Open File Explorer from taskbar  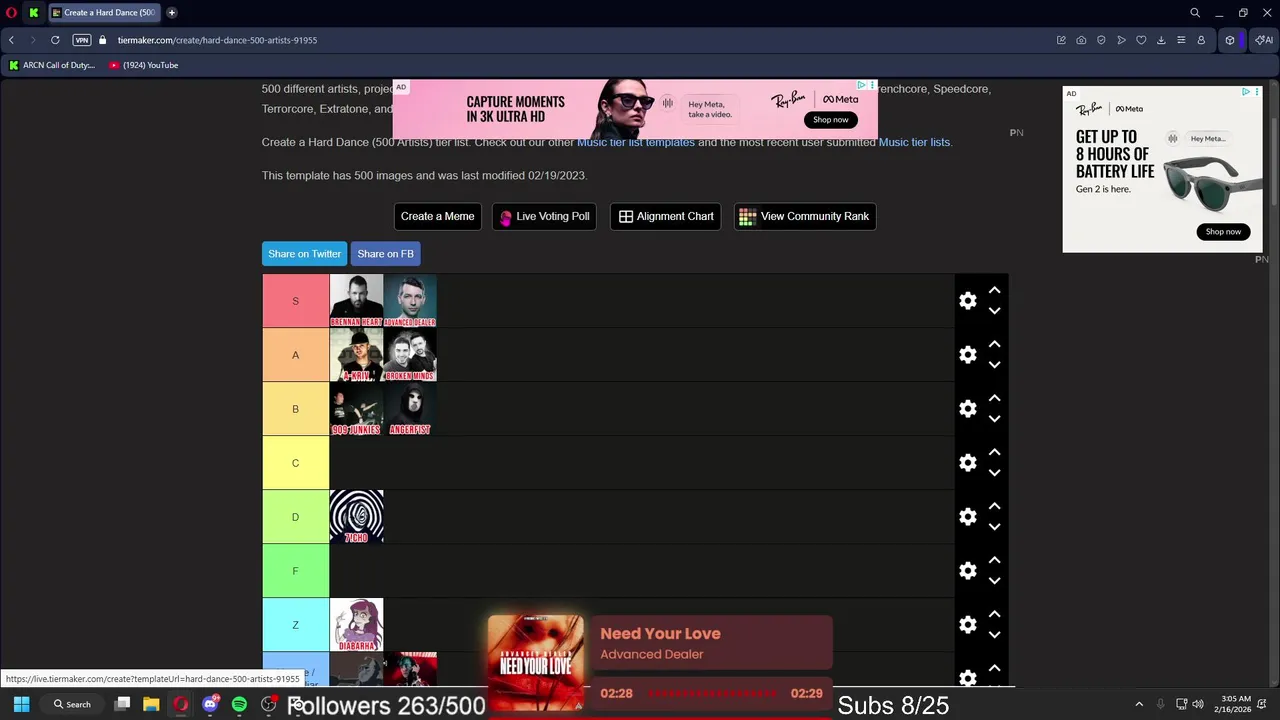[151, 704]
